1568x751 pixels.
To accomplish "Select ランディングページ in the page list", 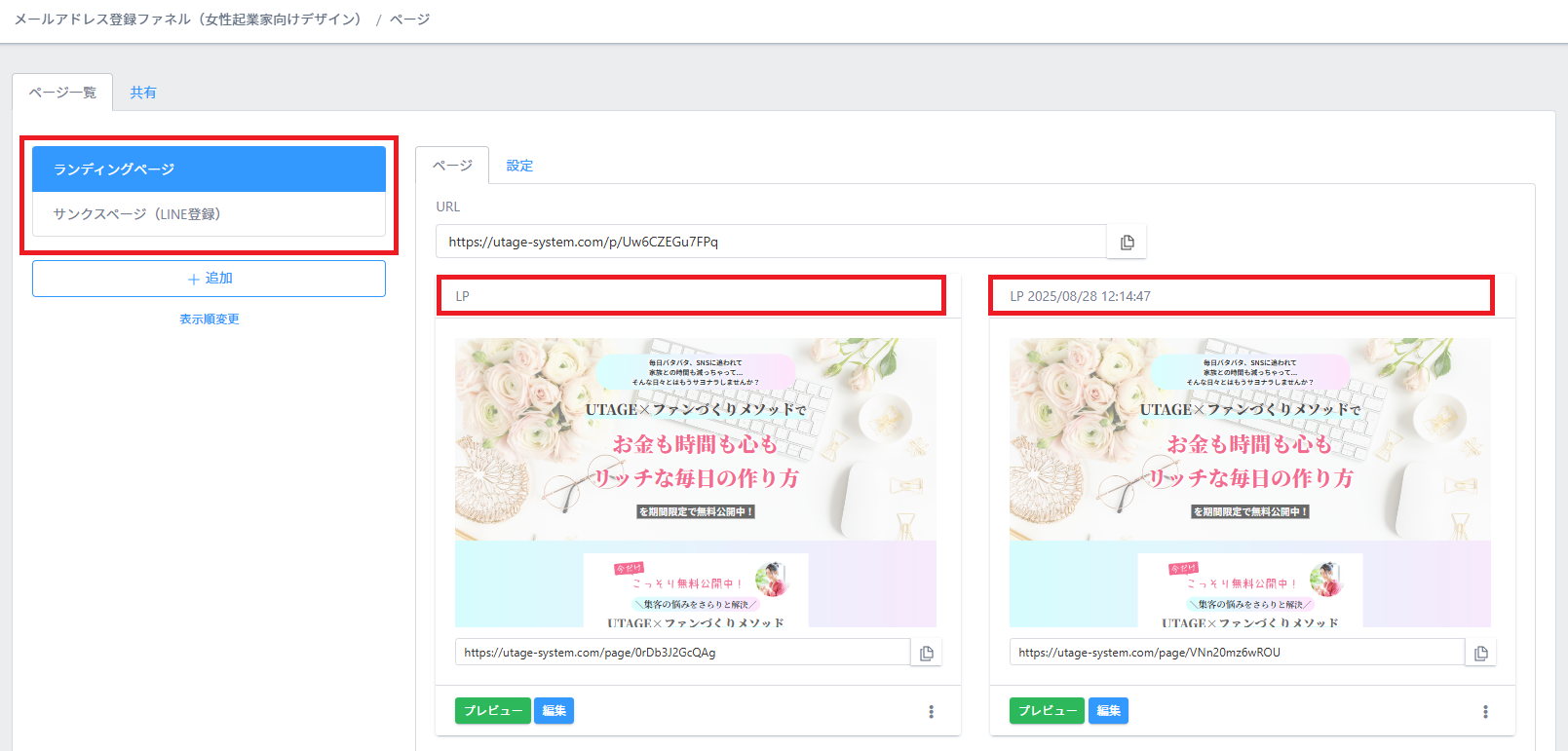I will click(x=209, y=169).
